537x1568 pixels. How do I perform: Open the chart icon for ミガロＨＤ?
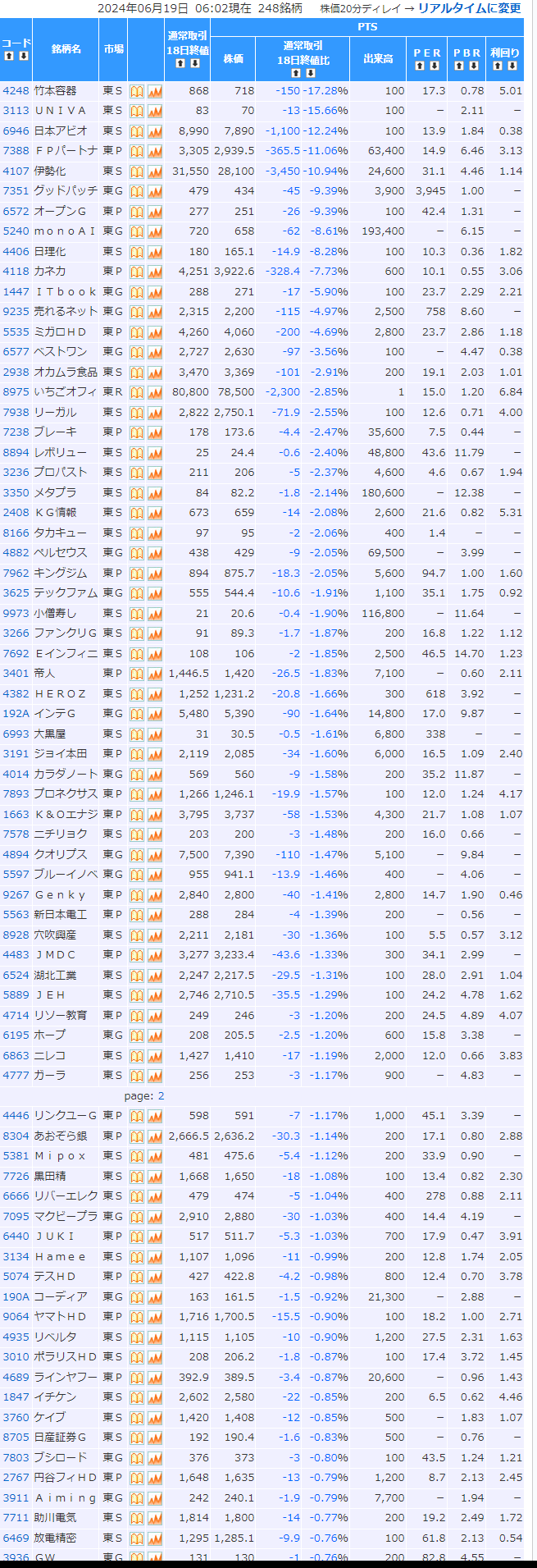coord(155,332)
